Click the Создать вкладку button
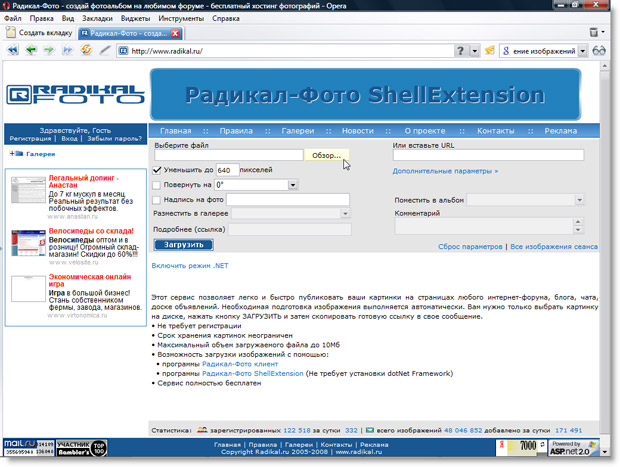 [40, 33]
